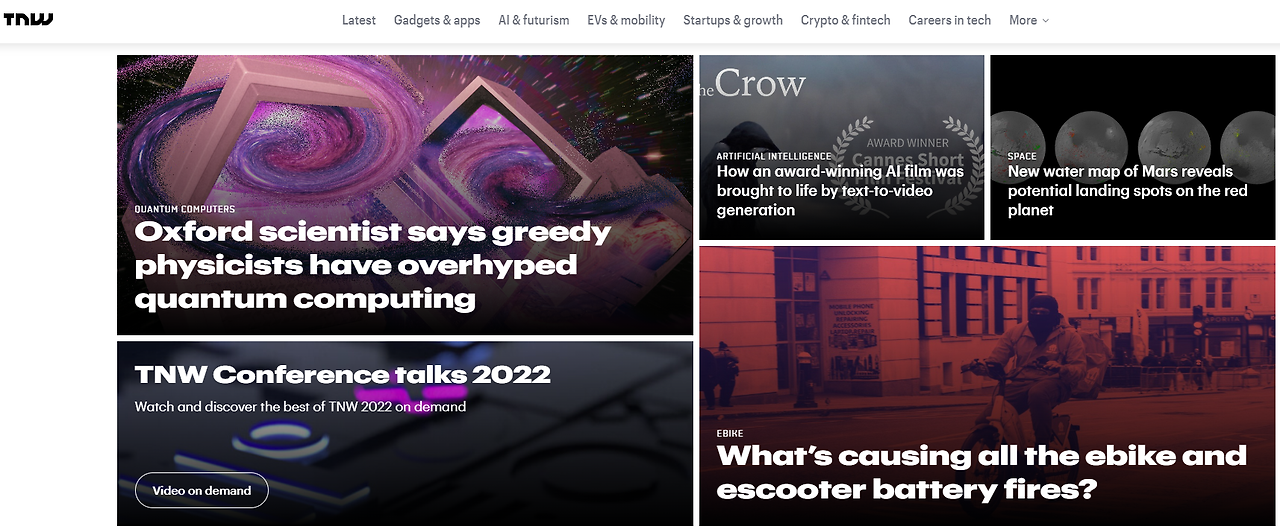
Task: Open the Oxford scientist quantum computing headline
Action: pos(373,265)
